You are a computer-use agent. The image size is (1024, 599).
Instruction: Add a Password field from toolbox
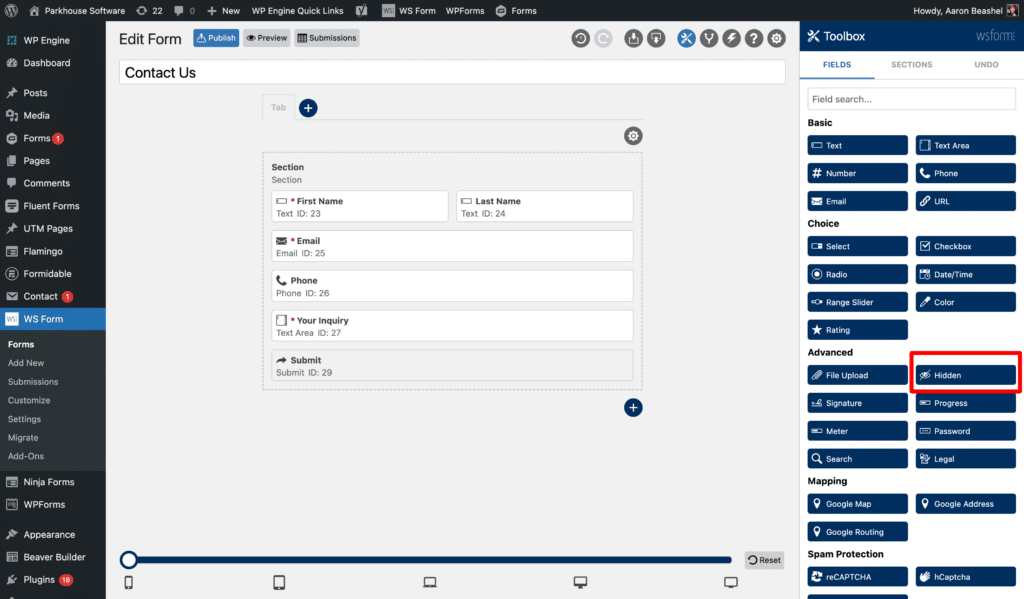[x=965, y=431]
